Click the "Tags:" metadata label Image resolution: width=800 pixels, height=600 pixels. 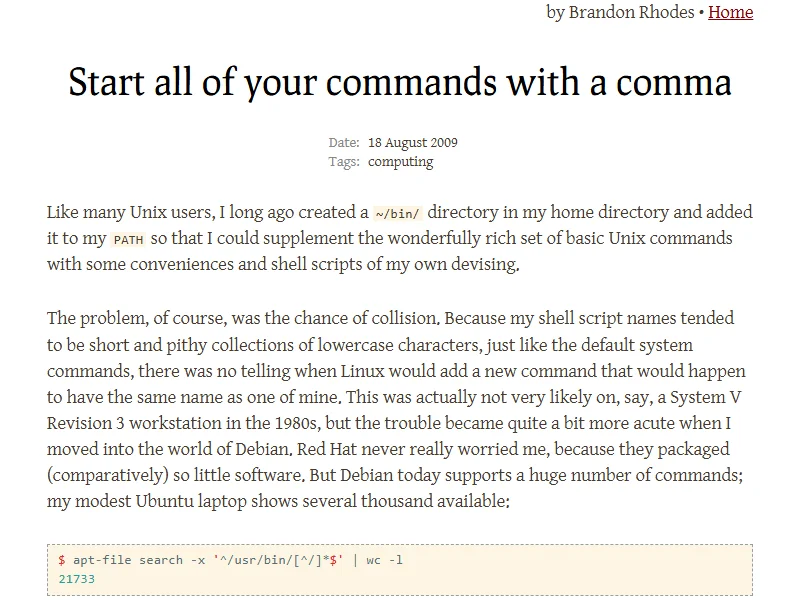coord(344,161)
